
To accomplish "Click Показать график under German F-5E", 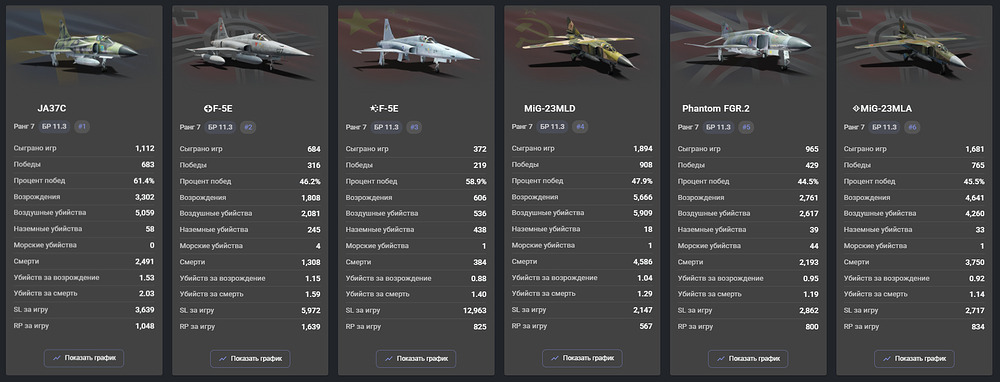I will (250, 358).
